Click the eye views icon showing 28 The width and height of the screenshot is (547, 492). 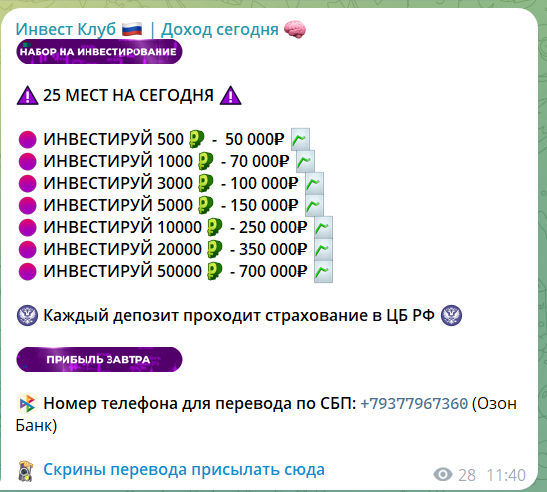point(443,475)
